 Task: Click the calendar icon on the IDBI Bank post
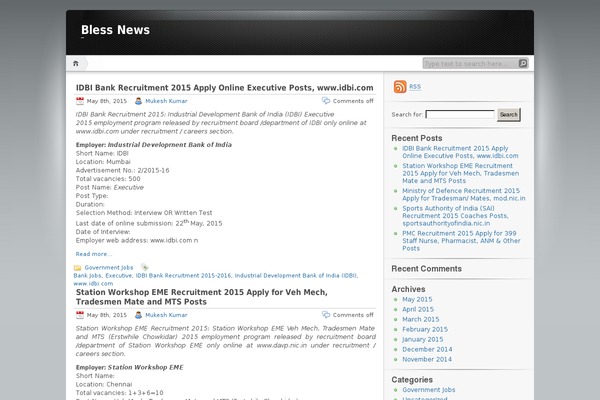click(x=80, y=101)
